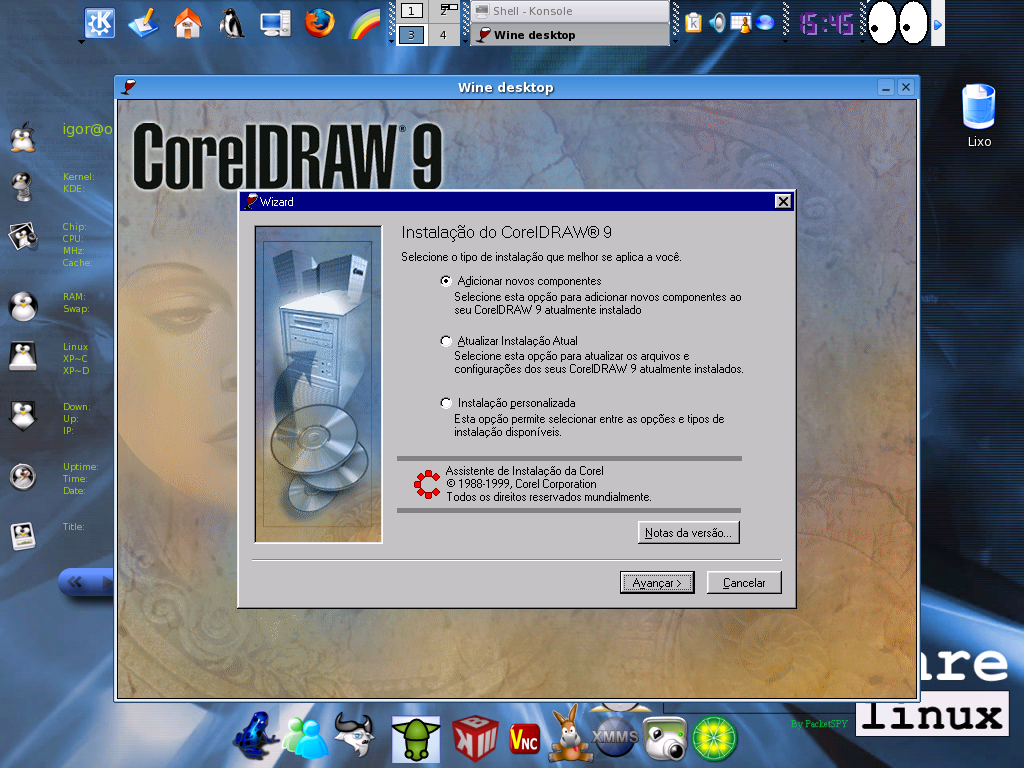Click the digital clock showing 15:45

click(x=826, y=24)
